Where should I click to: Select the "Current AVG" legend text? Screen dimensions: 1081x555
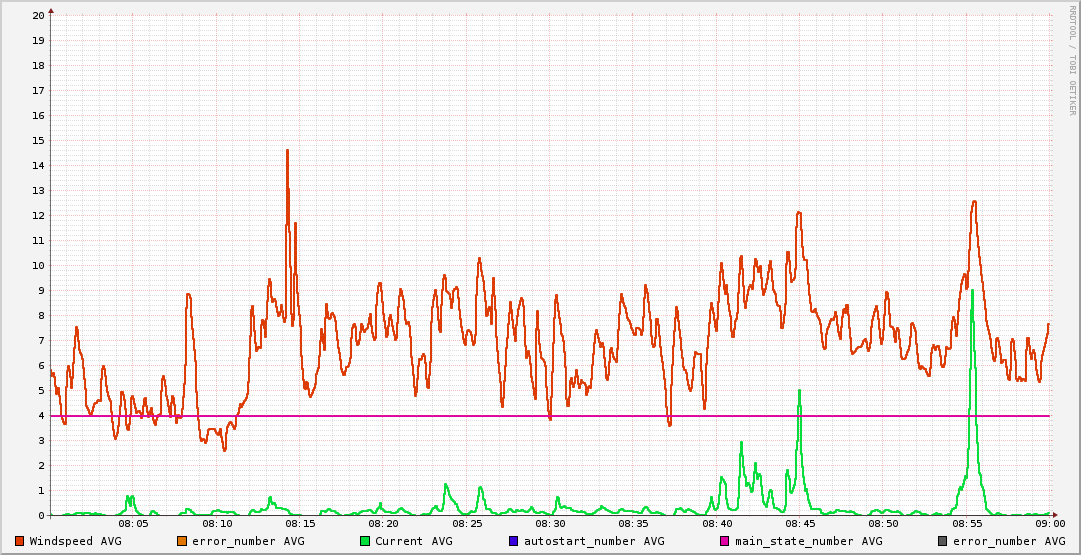click(x=413, y=541)
